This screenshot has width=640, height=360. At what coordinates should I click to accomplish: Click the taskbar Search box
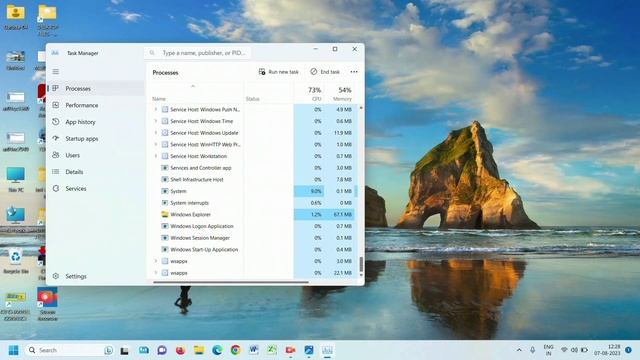(x=70, y=350)
